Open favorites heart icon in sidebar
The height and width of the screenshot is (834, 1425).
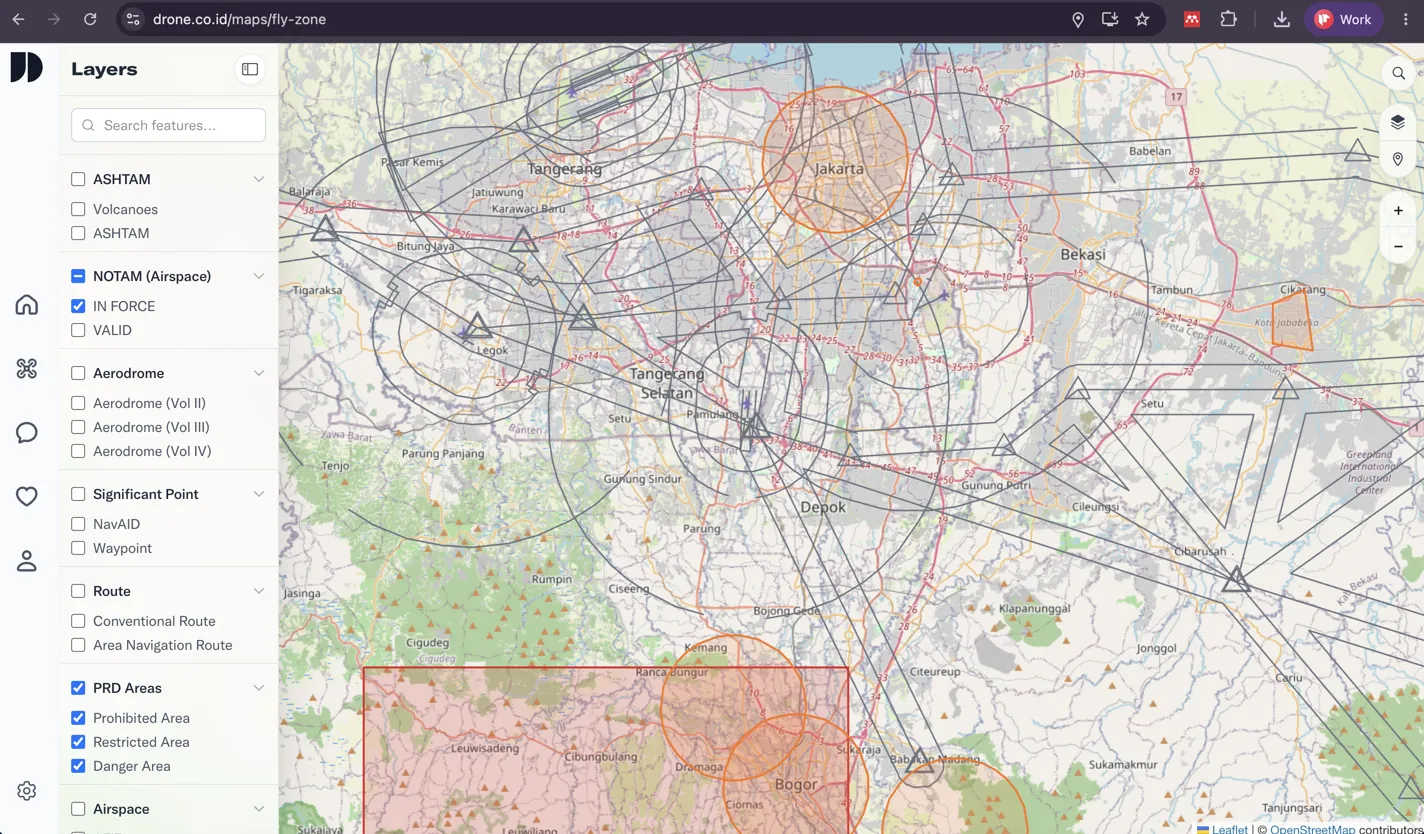point(27,497)
